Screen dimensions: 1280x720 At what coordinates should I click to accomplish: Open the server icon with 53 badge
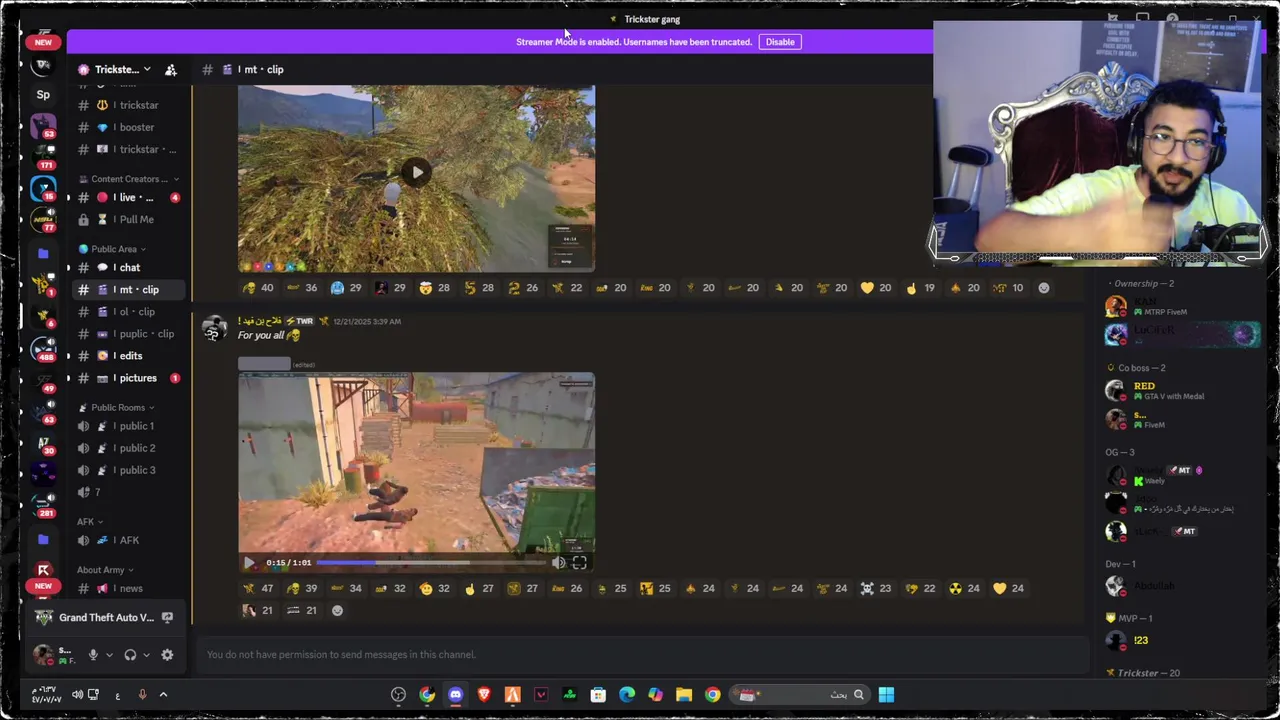pyautogui.click(x=43, y=127)
